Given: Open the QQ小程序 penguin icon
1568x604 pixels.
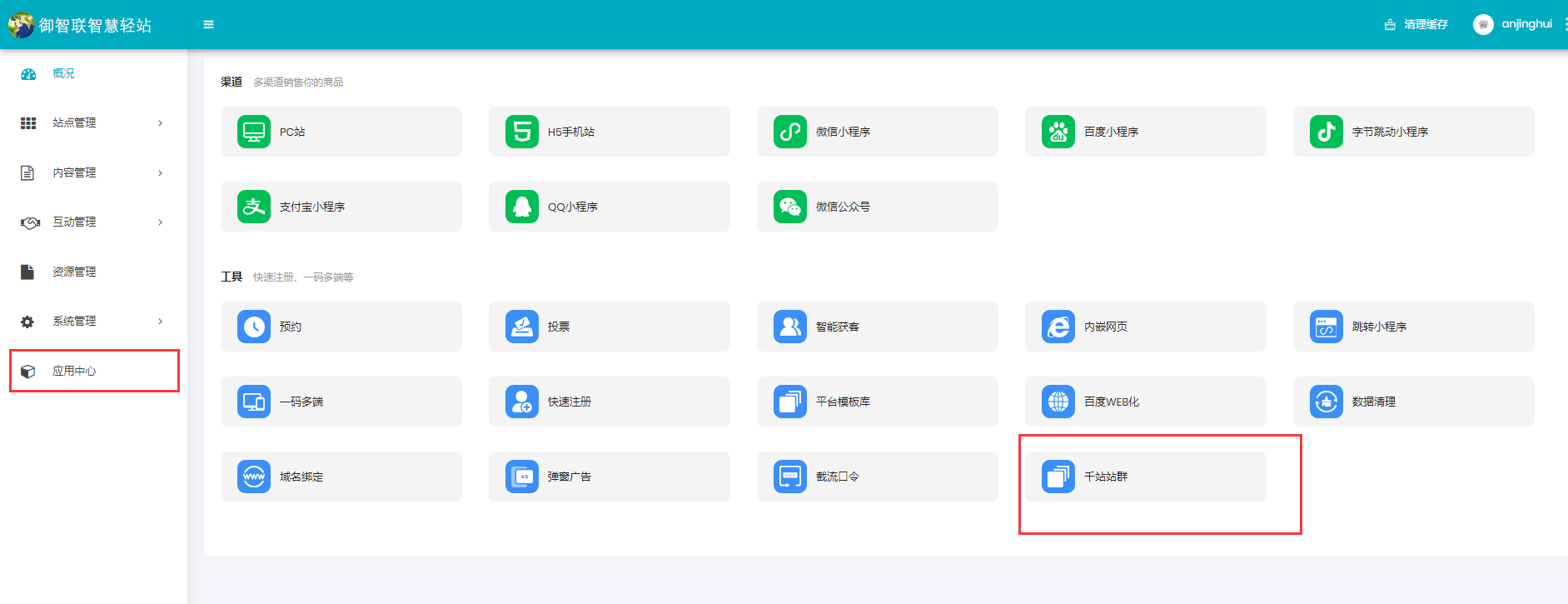Looking at the screenshot, I should click(x=522, y=207).
